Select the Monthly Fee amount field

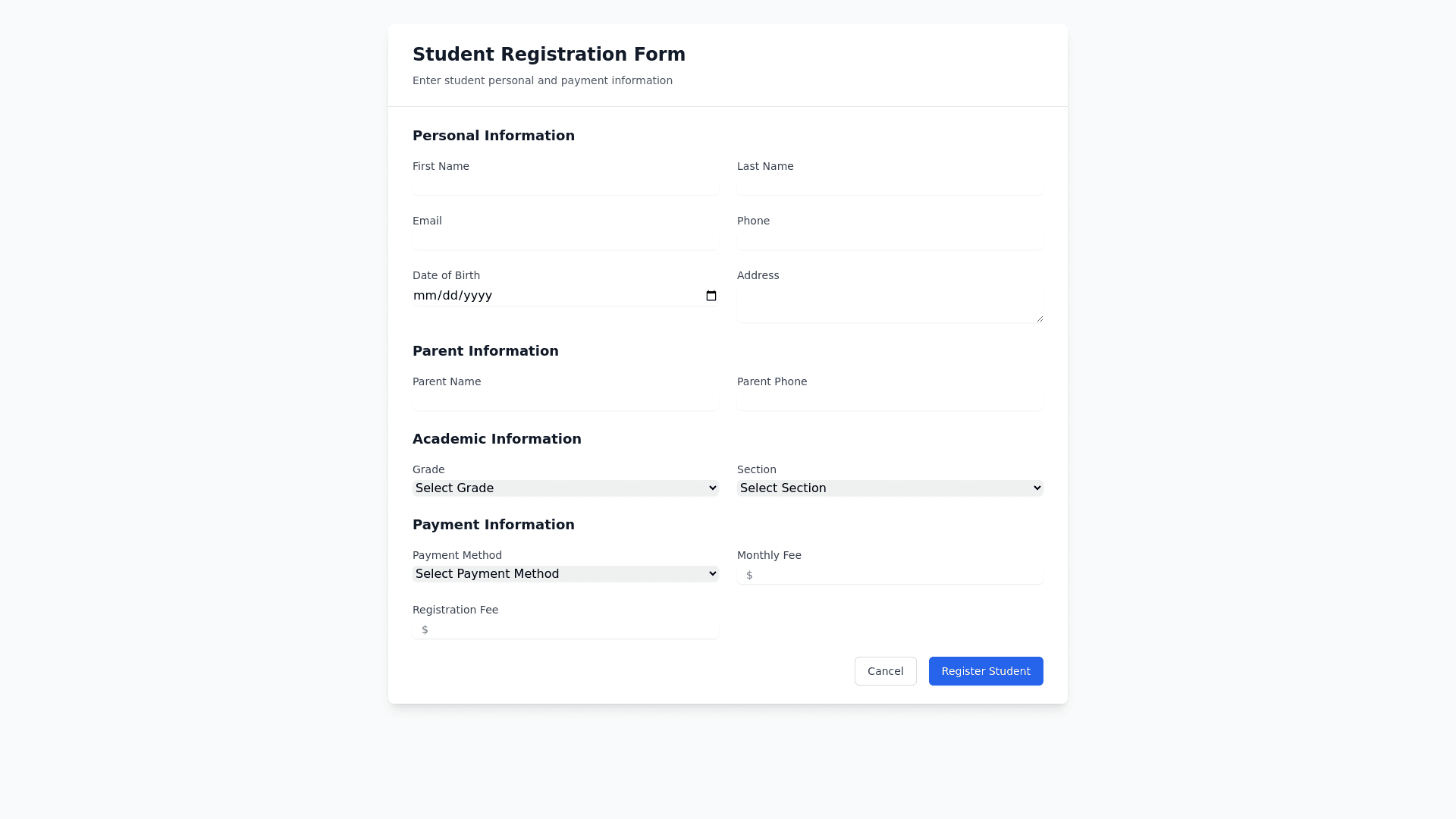(x=895, y=576)
